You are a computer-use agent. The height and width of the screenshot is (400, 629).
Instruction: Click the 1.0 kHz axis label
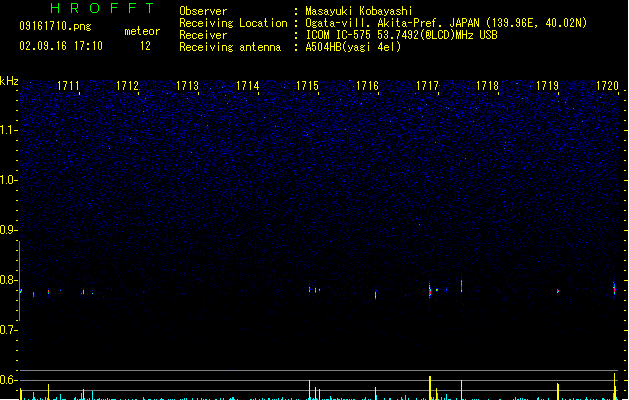pyautogui.click(x=8, y=180)
